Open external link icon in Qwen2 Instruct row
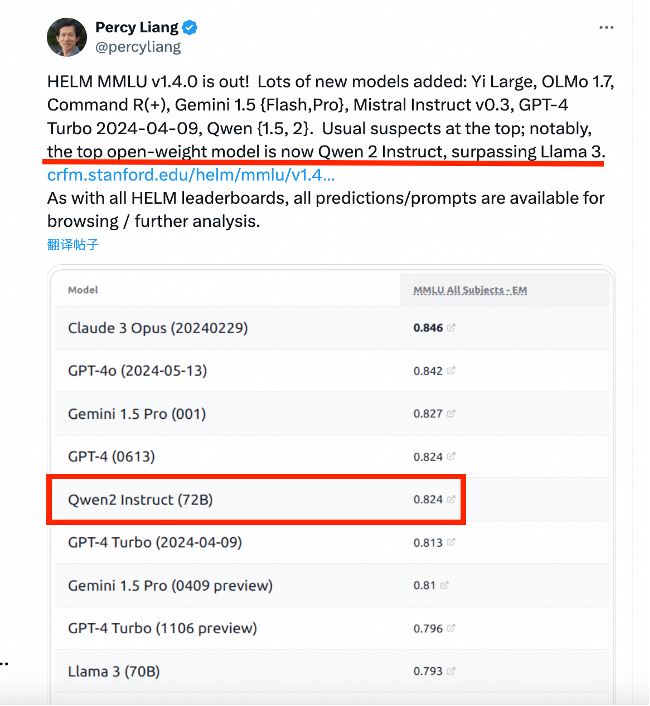 pyautogui.click(x=451, y=499)
